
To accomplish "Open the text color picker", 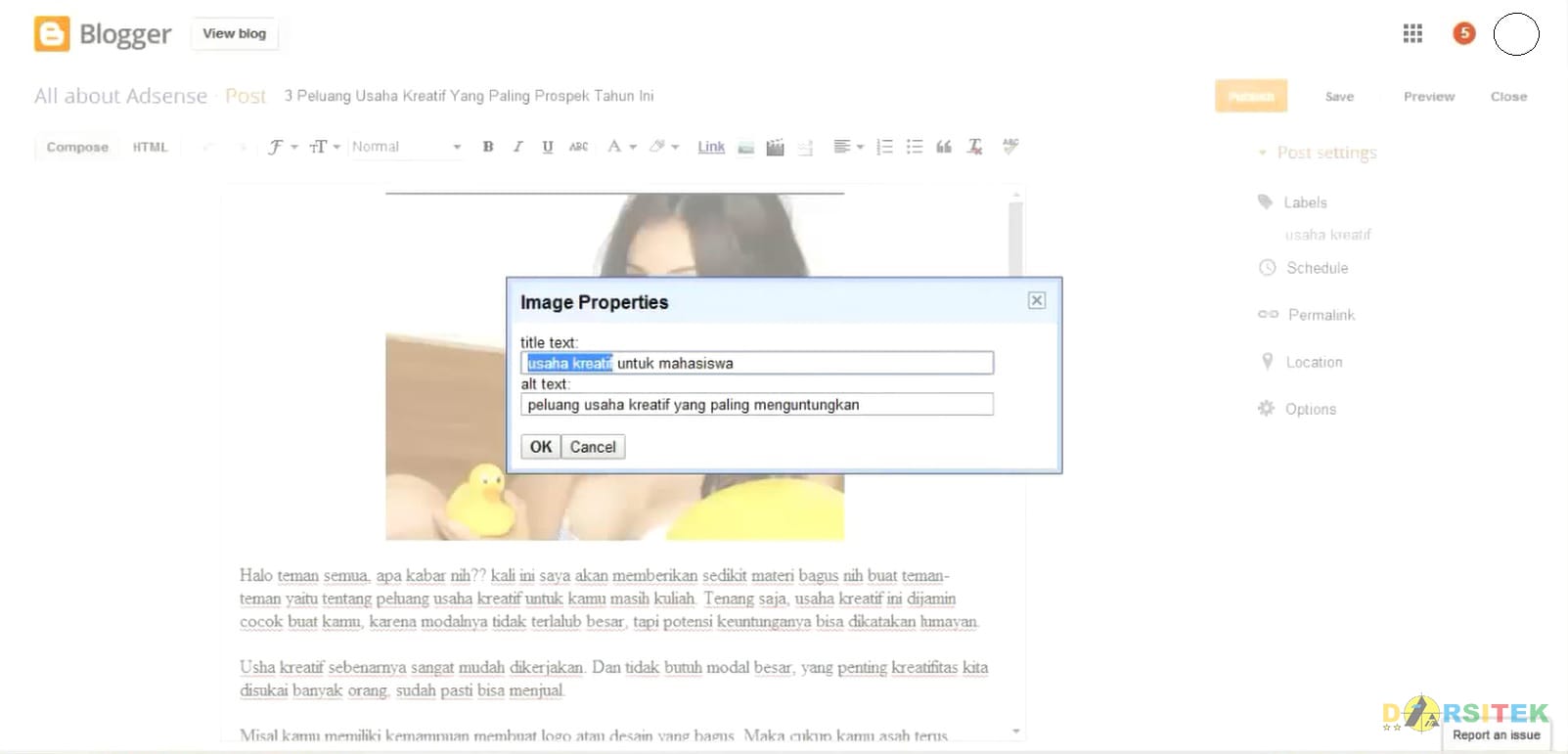I will 622,147.
